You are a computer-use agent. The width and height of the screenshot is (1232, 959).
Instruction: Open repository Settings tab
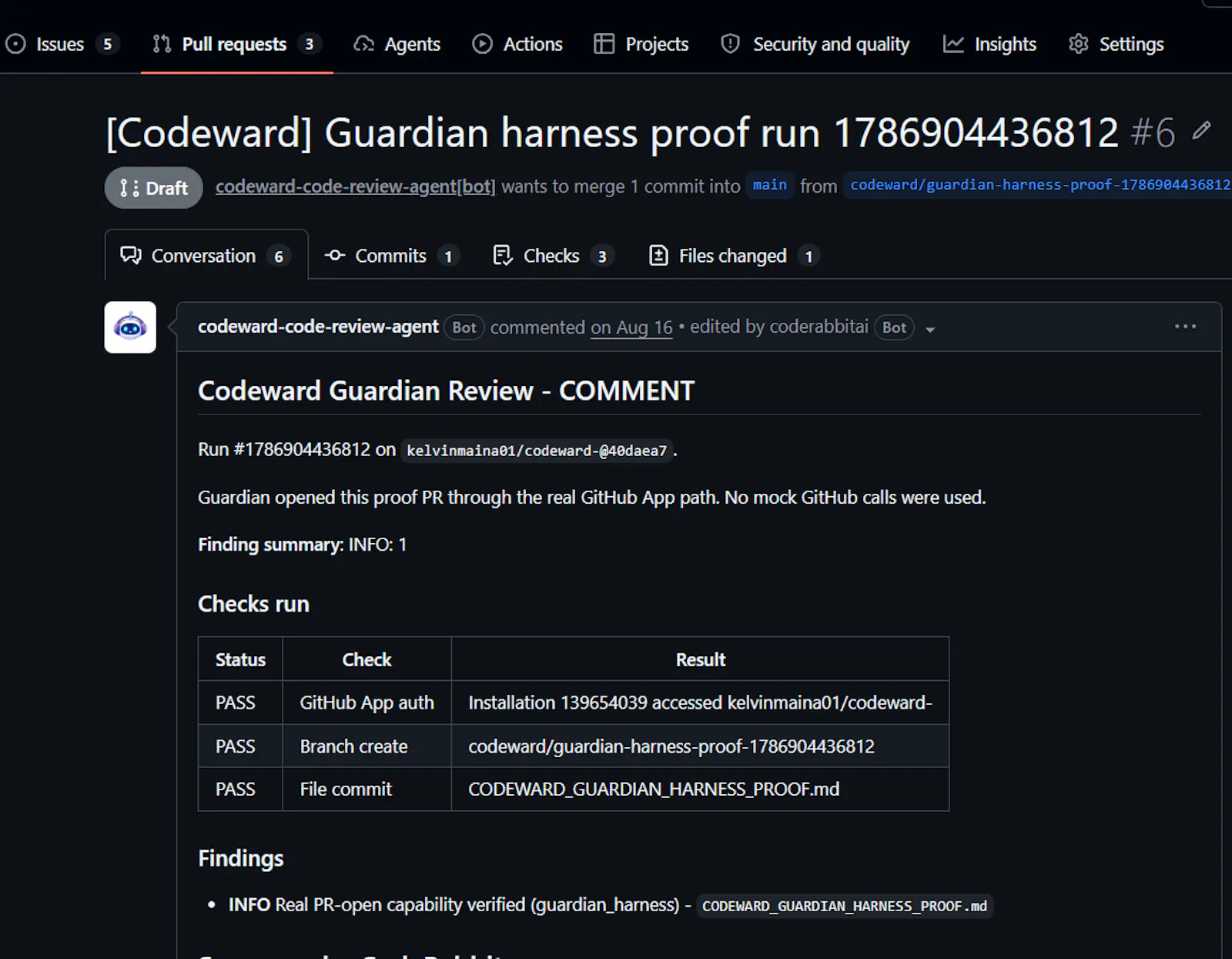[1116, 45]
